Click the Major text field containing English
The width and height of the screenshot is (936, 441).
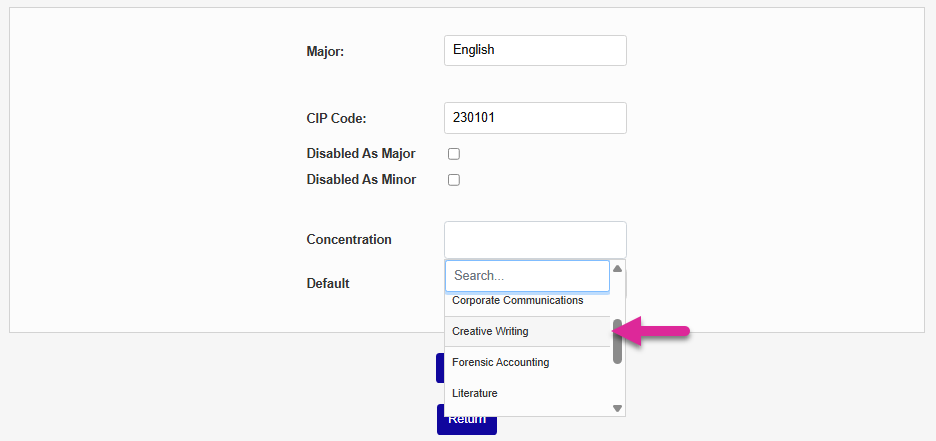click(x=535, y=50)
